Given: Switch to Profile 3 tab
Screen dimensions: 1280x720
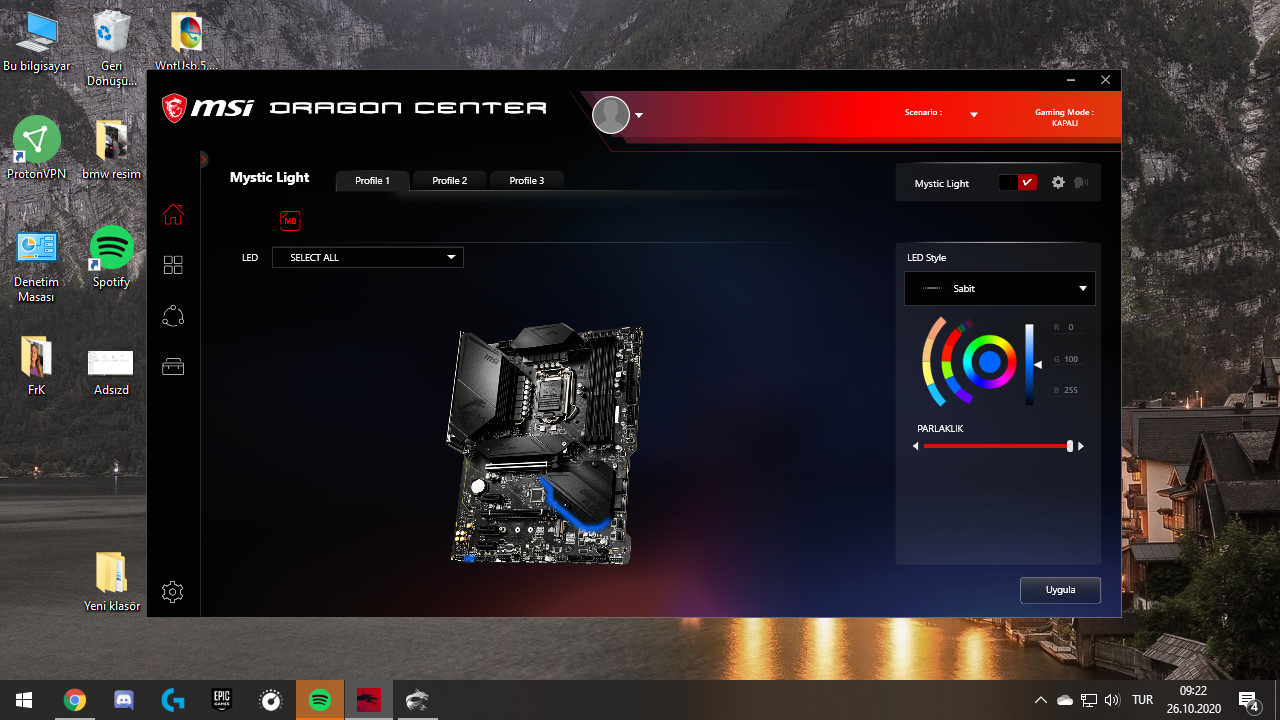Looking at the screenshot, I should [x=527, y=181].
